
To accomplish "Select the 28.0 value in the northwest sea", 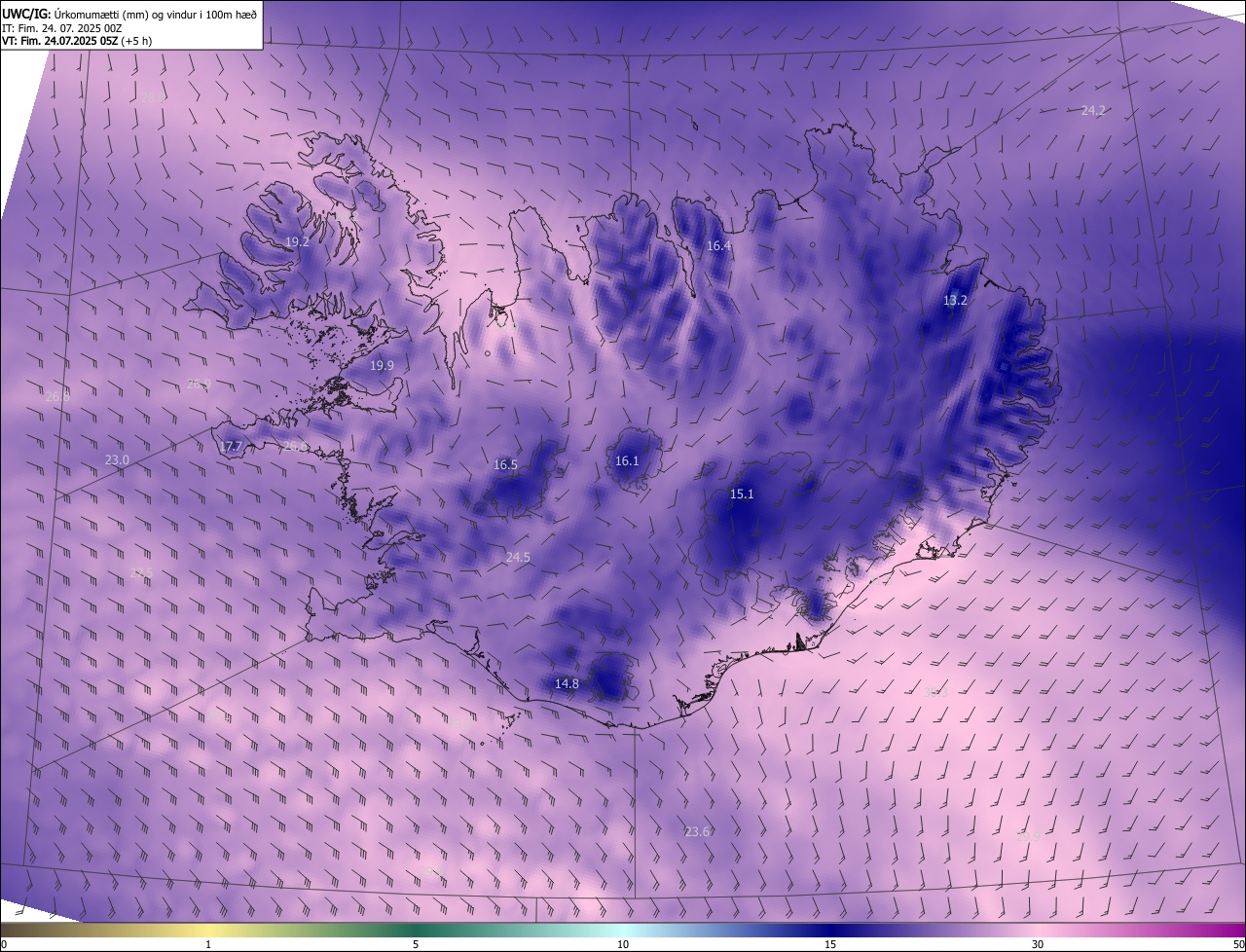I will pos(153,98).
